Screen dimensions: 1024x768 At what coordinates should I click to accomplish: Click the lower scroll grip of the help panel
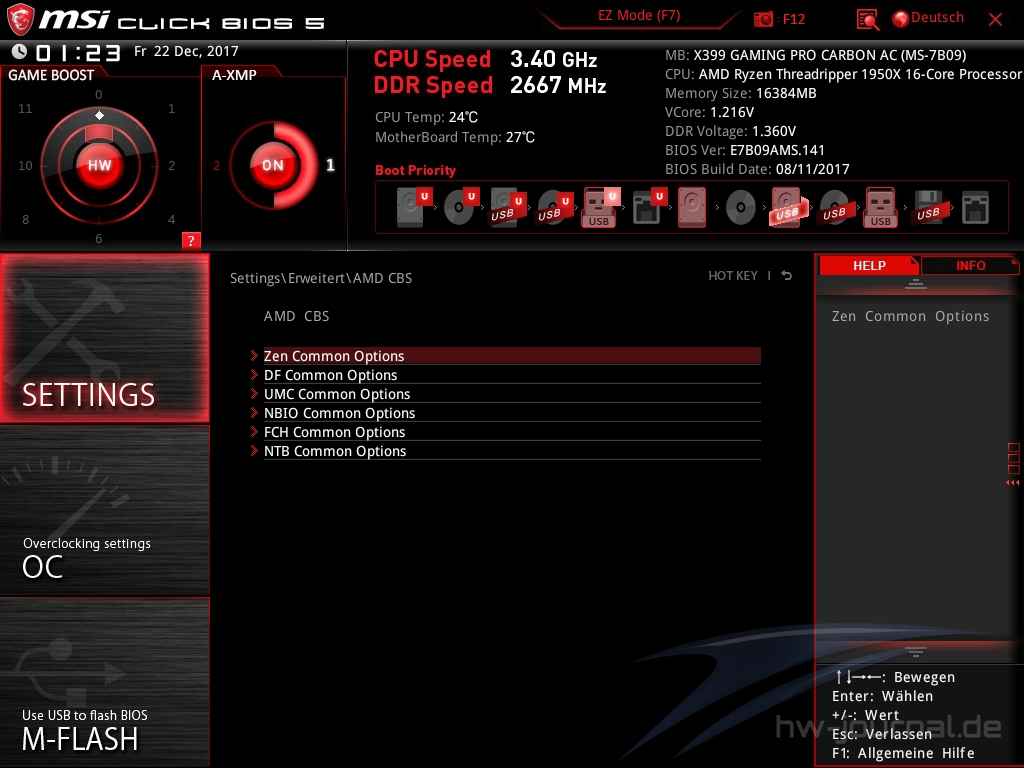point(916,651)
